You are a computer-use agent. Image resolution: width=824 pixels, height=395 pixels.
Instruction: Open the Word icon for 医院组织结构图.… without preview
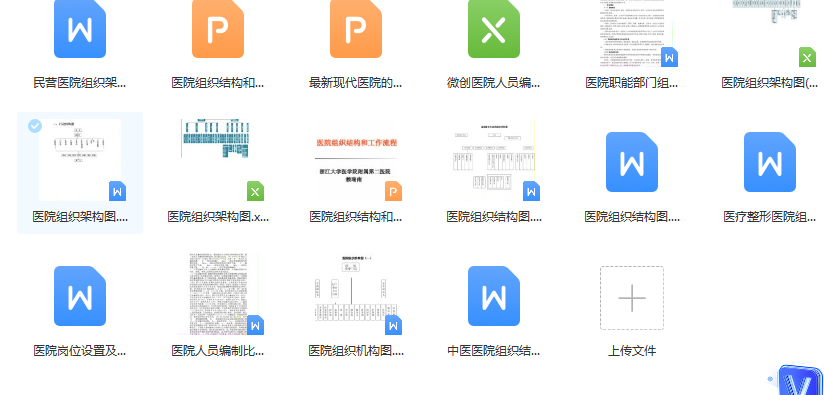tap(632, 162)
